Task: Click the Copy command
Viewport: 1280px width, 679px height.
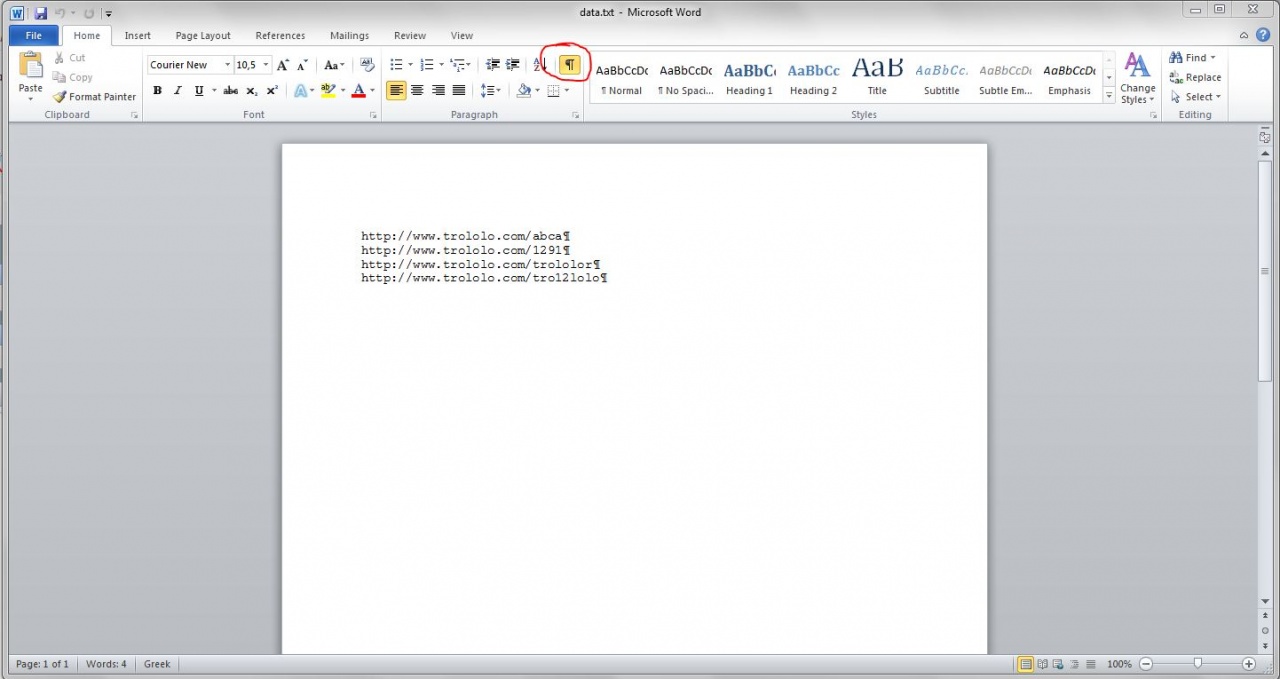Action: [72, 77]
